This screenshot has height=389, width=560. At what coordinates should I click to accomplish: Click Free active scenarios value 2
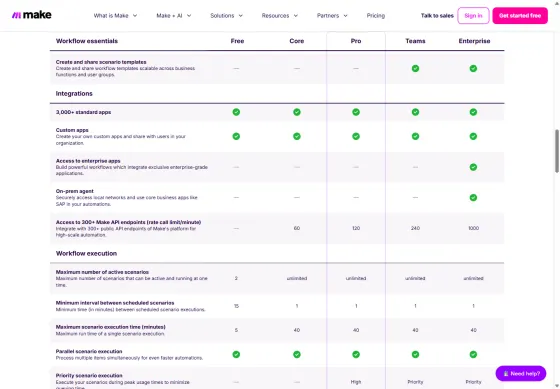236,278
